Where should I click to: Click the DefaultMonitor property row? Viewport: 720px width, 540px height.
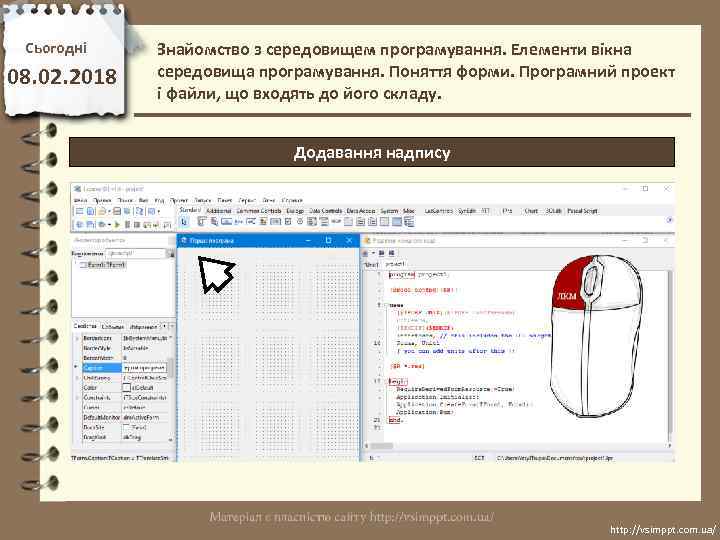pyautogui.click(x=124, y=417)
